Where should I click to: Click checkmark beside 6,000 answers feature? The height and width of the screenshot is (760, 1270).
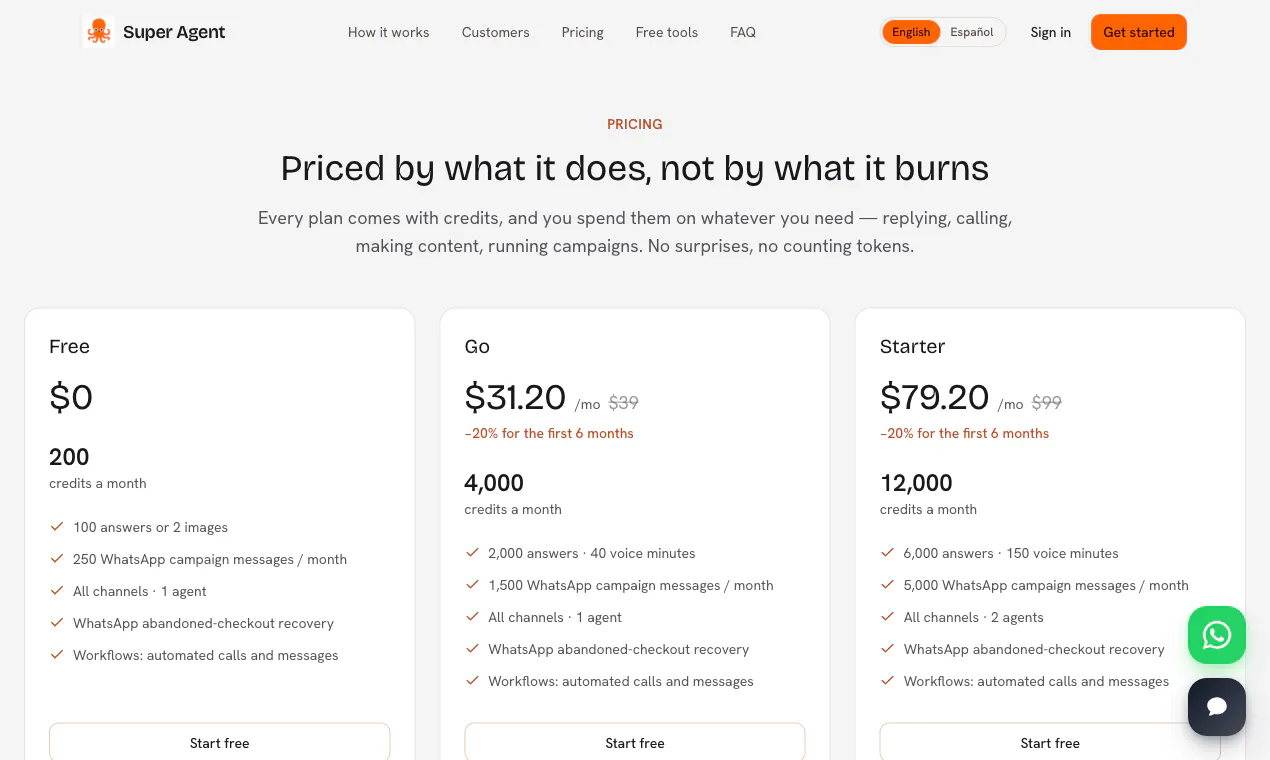point(887,553)
